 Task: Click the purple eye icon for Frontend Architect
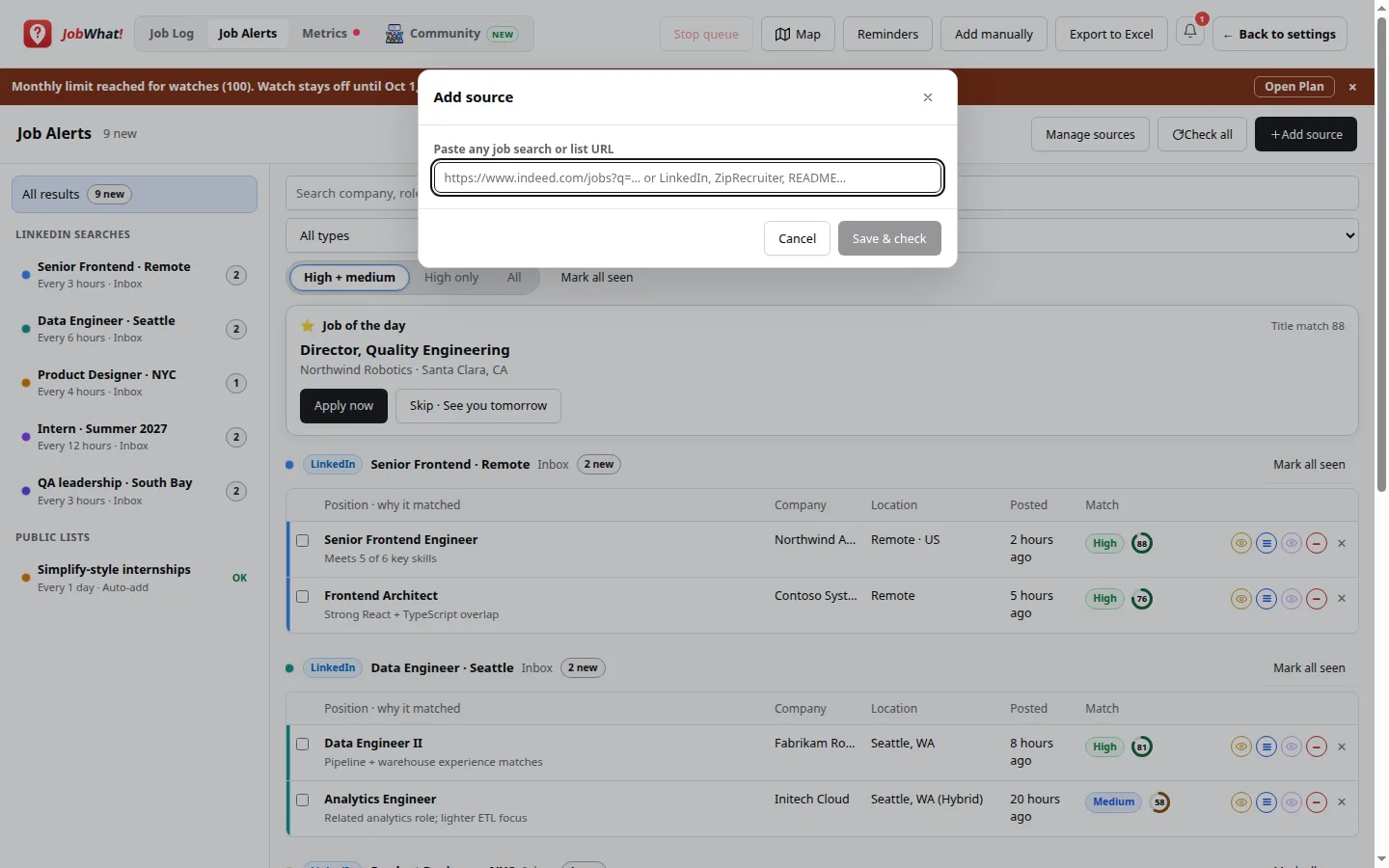pos(1292,599)
